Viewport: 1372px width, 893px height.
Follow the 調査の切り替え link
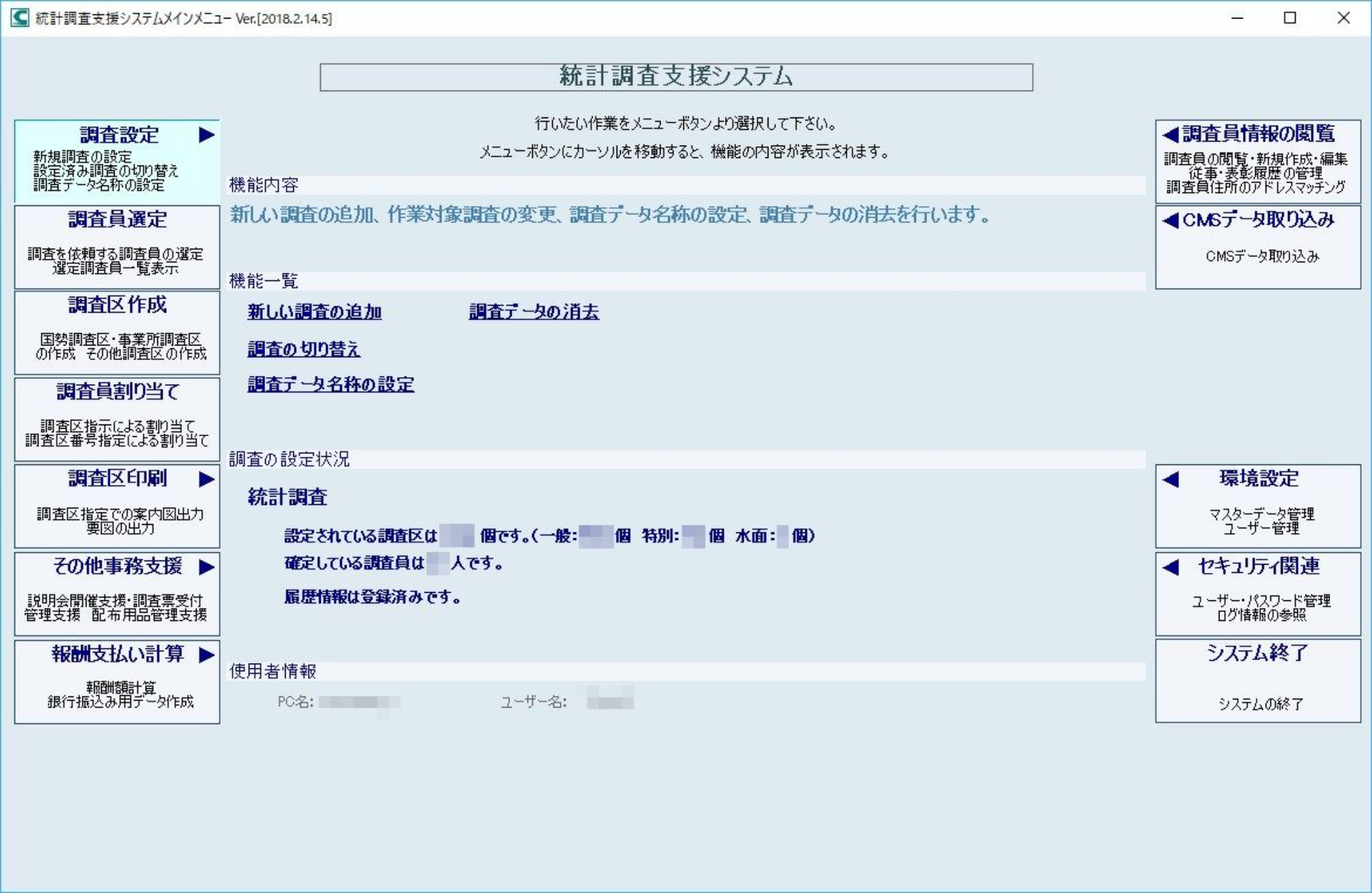coord(304,349)
